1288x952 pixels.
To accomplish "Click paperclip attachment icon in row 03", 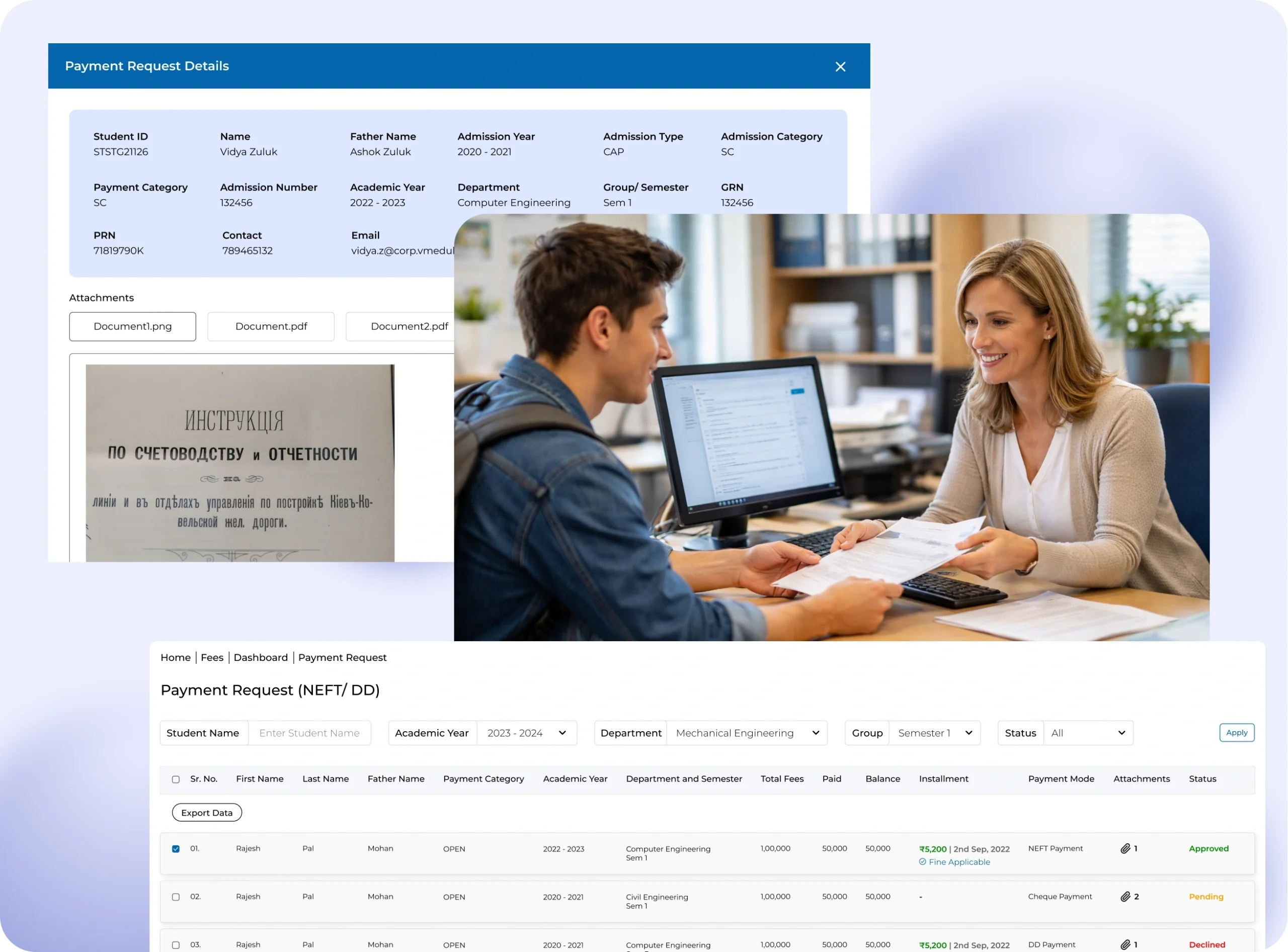I will coord(1125,944).
